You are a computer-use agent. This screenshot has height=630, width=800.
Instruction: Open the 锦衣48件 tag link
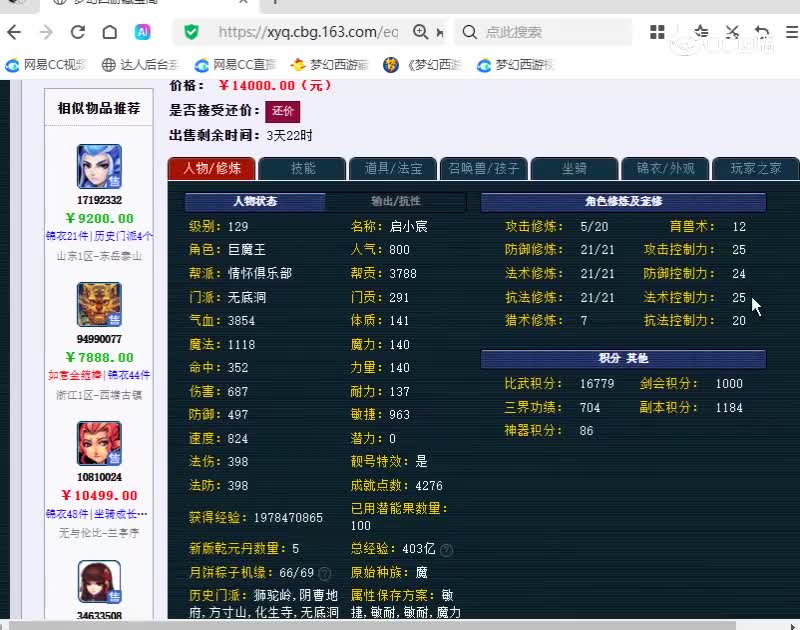pos(67,514)
